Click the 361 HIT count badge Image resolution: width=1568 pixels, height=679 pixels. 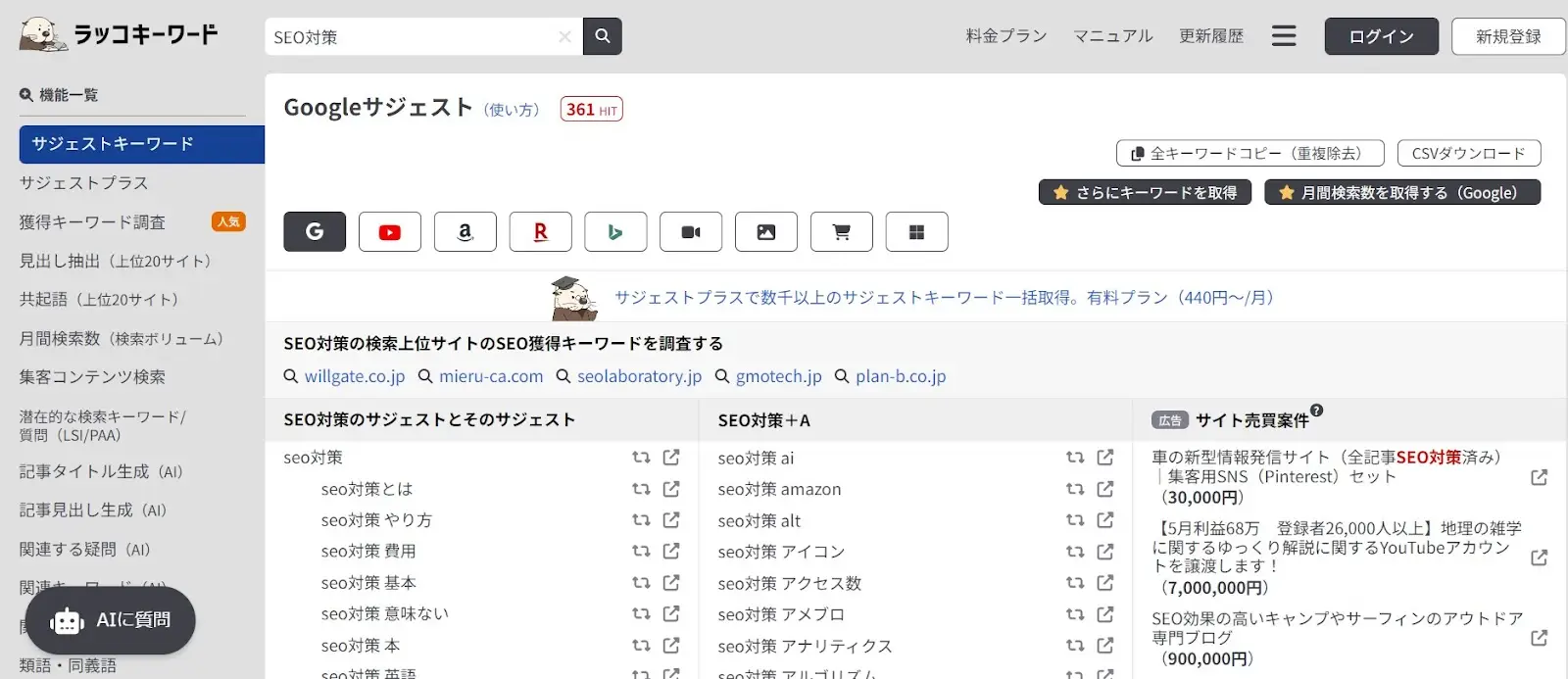click(x=591, y=109)
